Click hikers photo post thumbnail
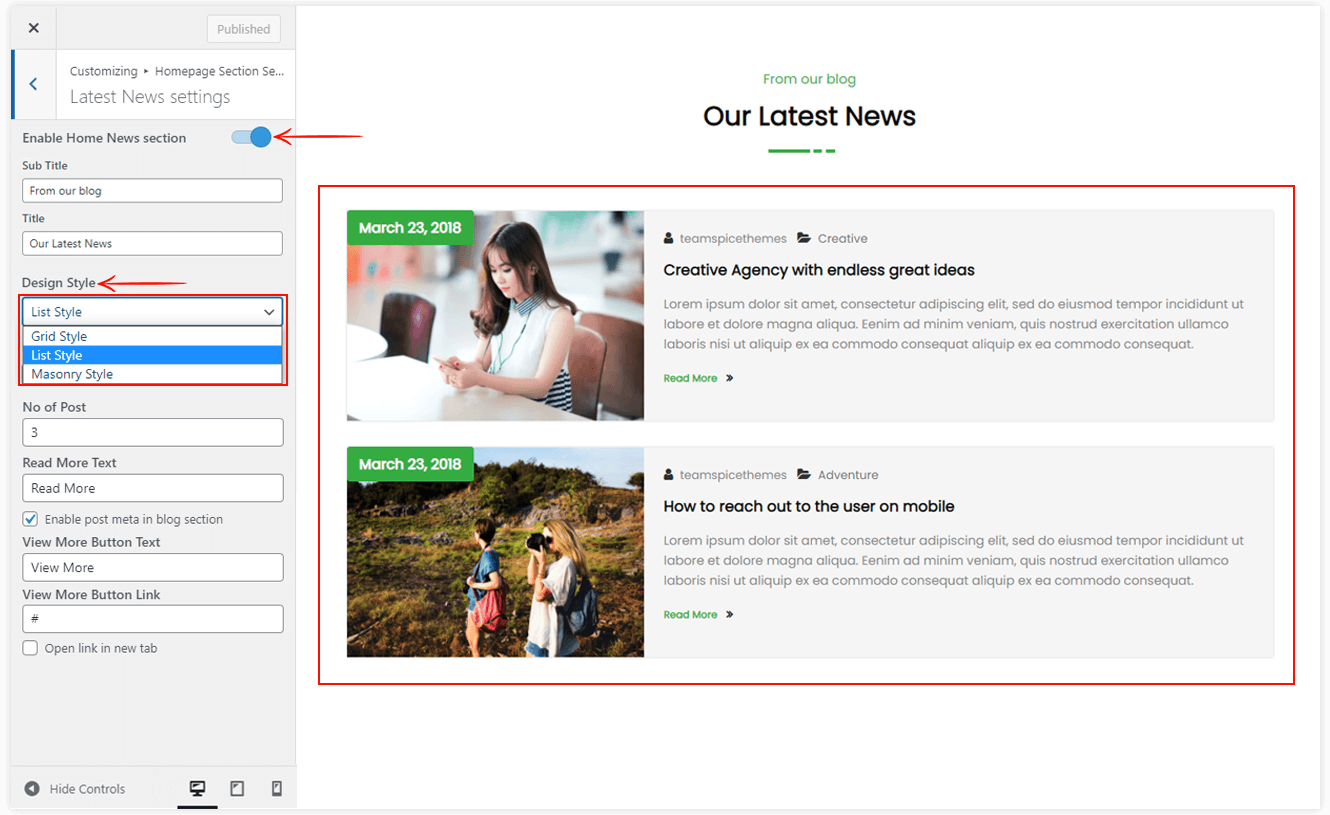The width and height of the screenshot is (1330, 815). pos(495,552)
